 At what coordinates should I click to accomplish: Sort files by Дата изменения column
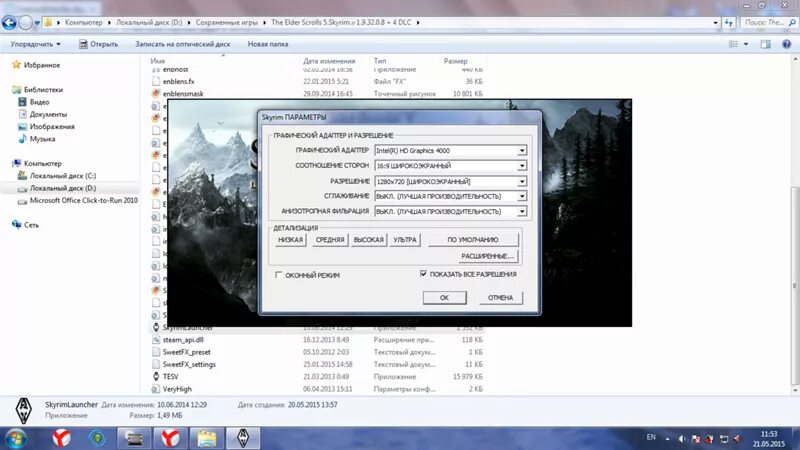[329, 61]
